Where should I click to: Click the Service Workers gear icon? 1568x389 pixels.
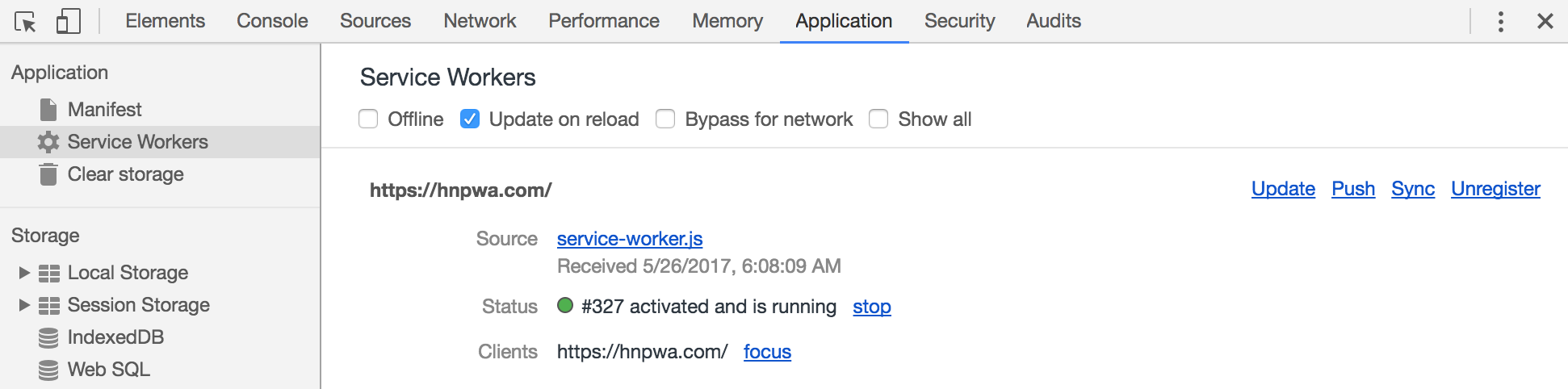click(48, 142)
